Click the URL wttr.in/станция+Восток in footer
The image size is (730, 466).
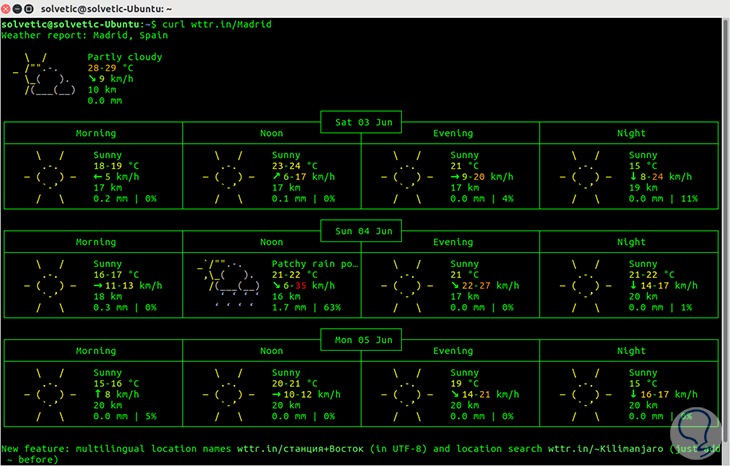[300, 449]
